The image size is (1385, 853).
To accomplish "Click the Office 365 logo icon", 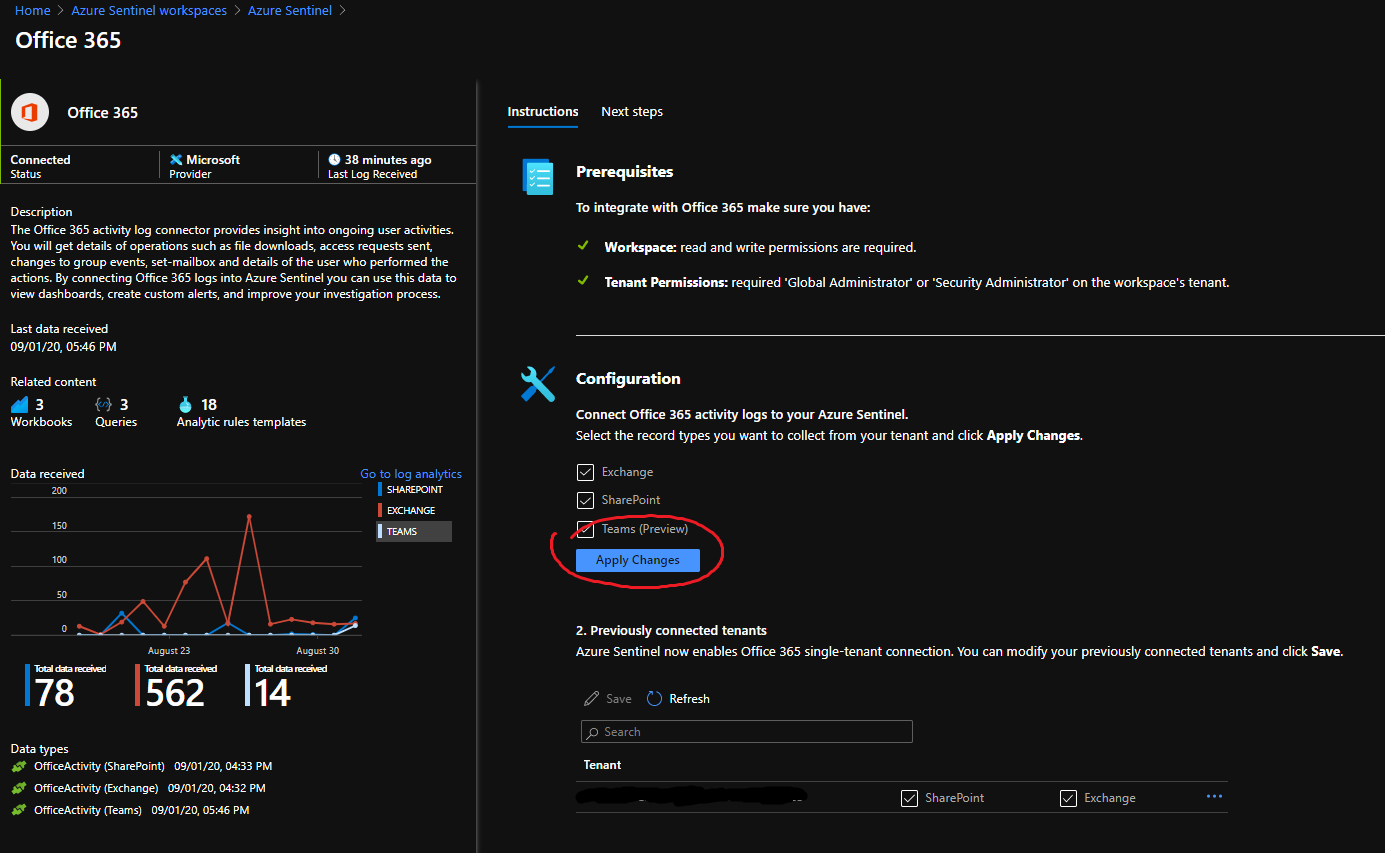I will tap(30, 112).
